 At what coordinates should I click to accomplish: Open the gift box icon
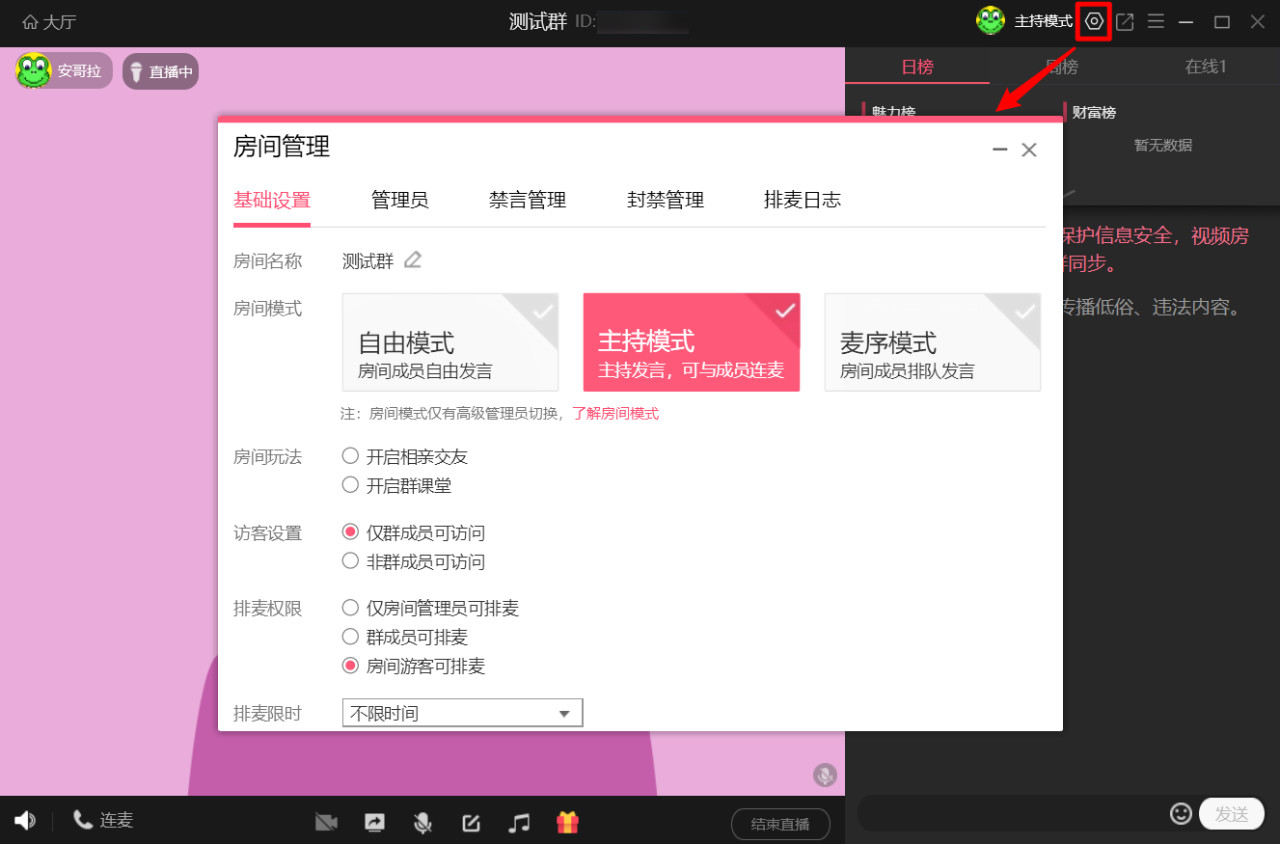tap(568, 823)
